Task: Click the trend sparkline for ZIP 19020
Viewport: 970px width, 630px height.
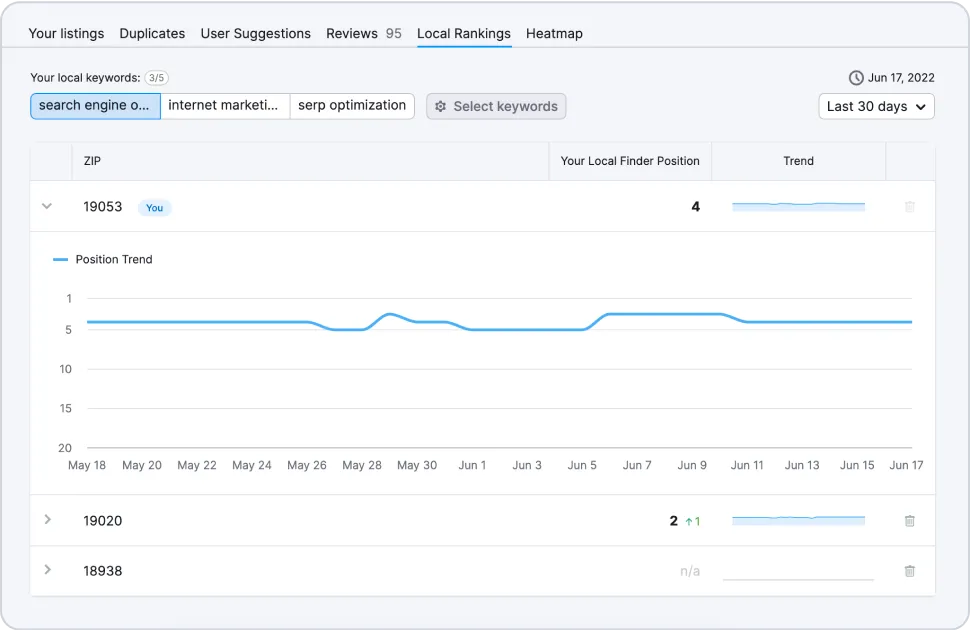Action: (x=798, y=519)
